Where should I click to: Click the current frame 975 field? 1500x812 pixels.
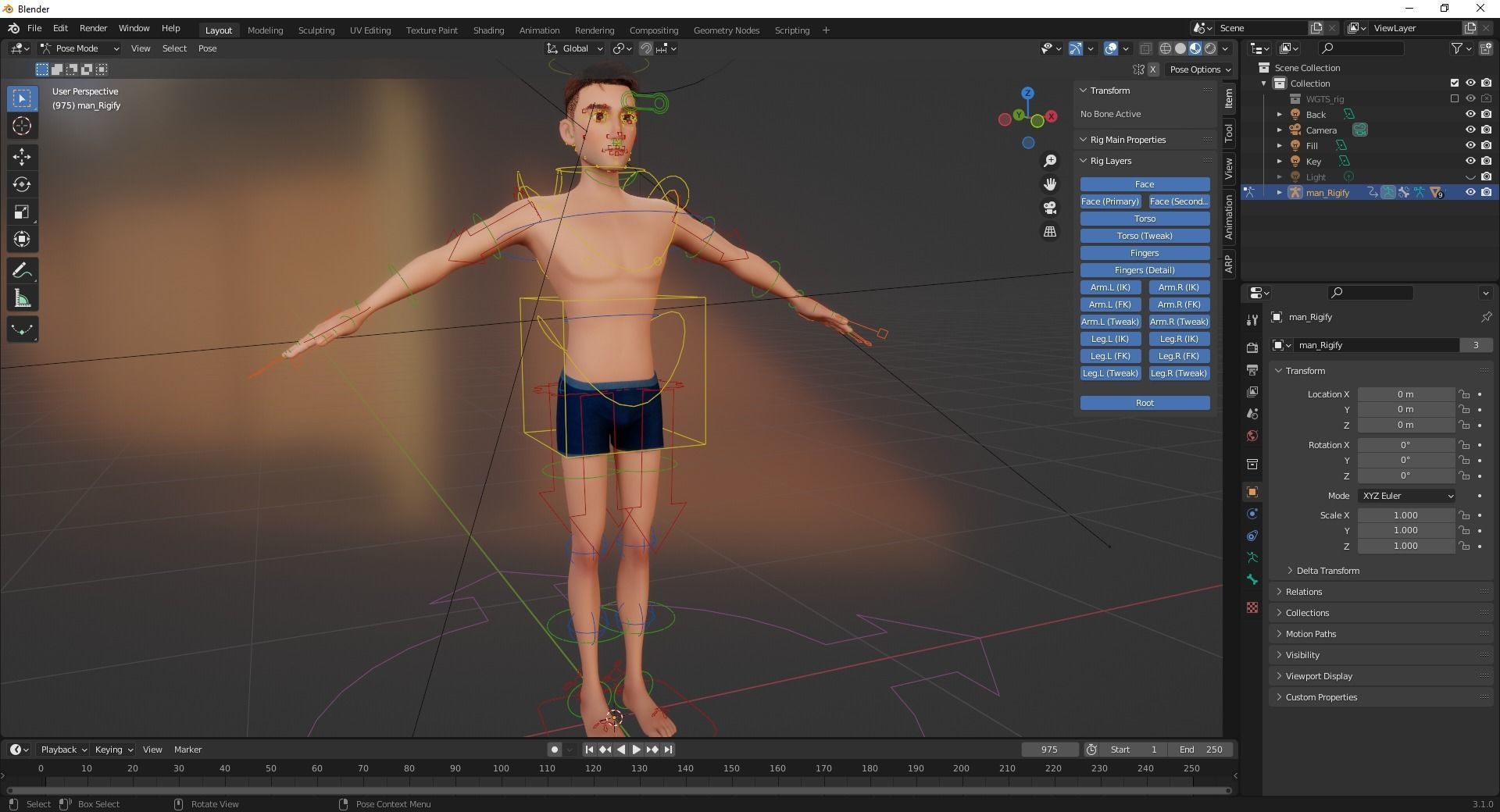click(1049, 750)
